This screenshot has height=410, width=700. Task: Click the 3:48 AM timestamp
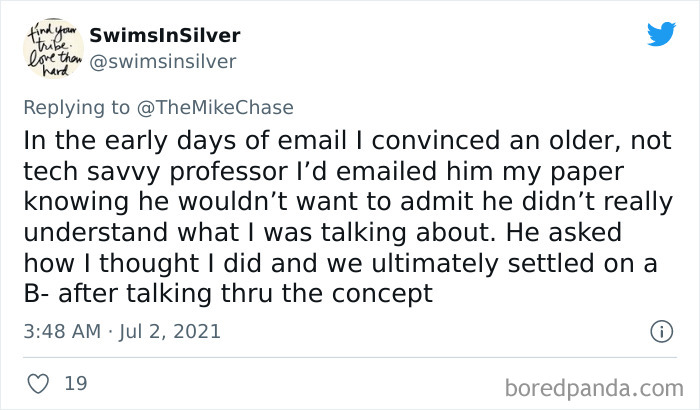pos(62,331)
